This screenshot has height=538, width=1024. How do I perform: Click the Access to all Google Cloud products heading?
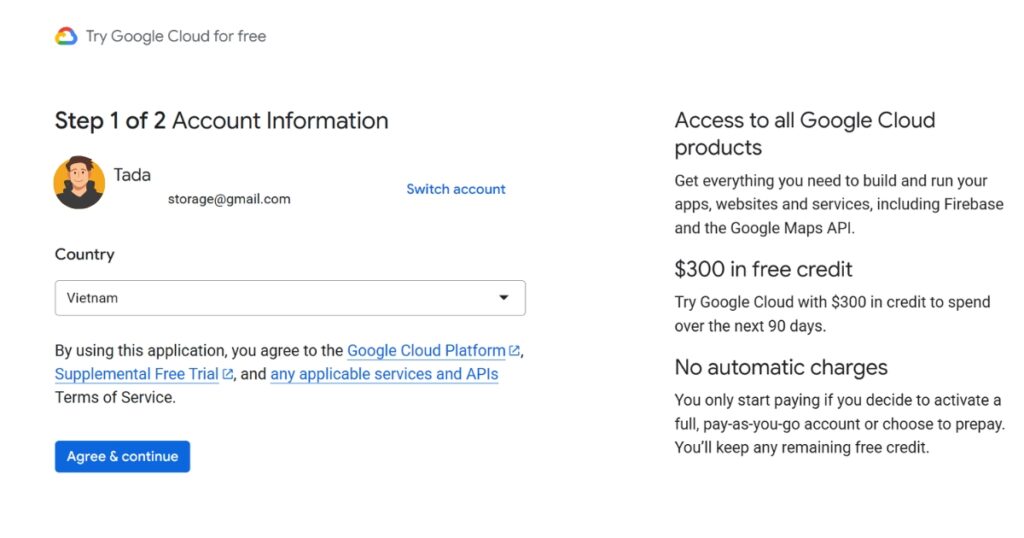804,134
